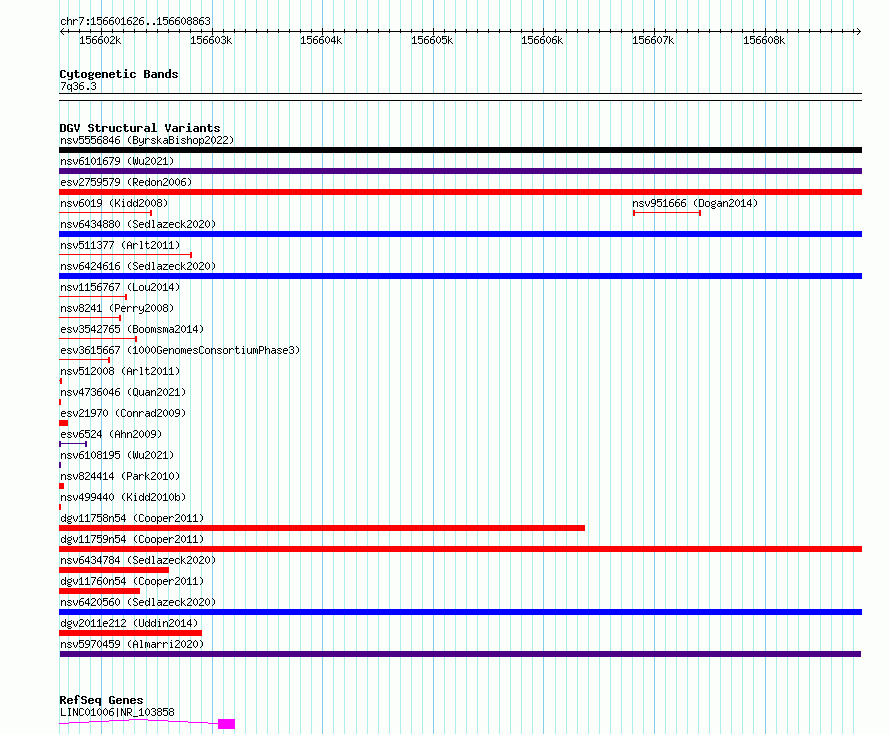Open dgv11758n54 (Cooper2011) variant label

(x=132, y=518)
